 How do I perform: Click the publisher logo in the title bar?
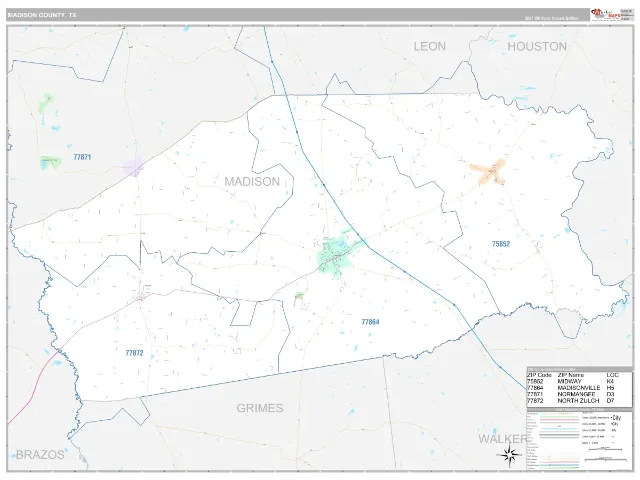coord(605,15)
